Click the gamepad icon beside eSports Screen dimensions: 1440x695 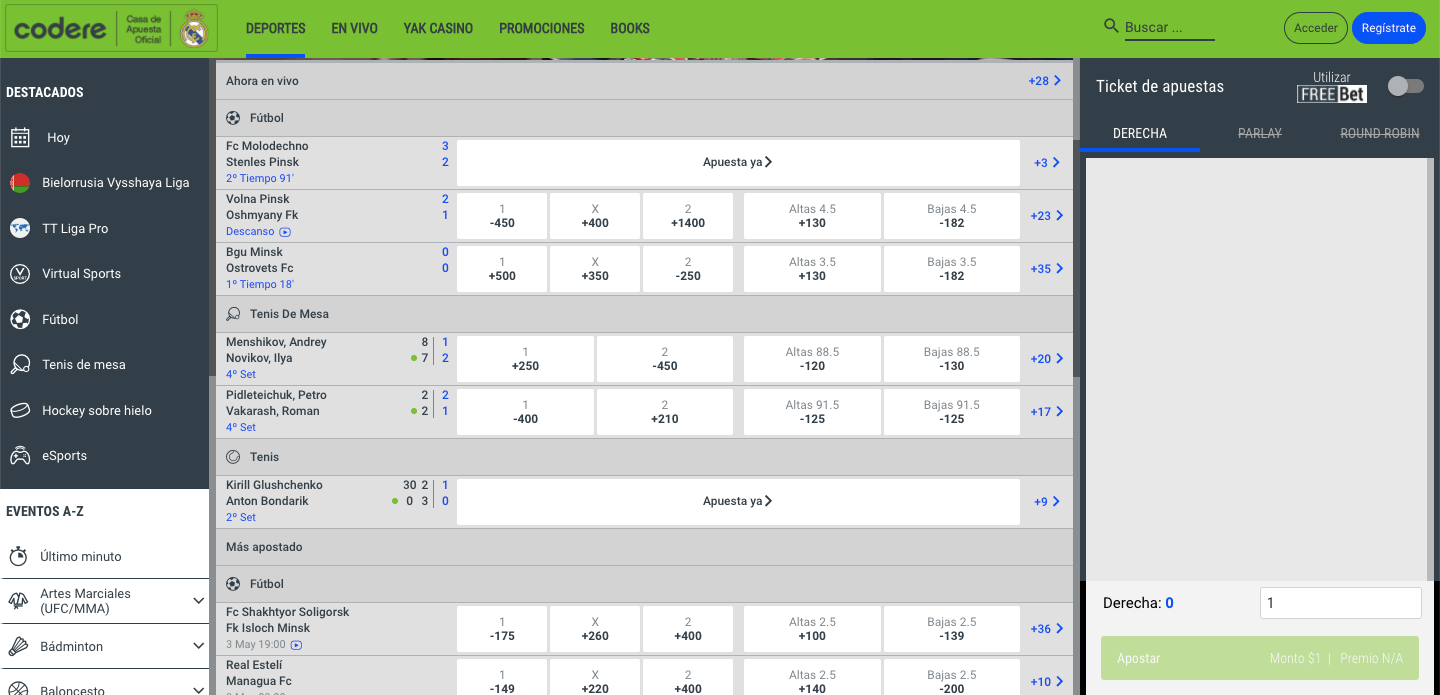coord(20,456)
